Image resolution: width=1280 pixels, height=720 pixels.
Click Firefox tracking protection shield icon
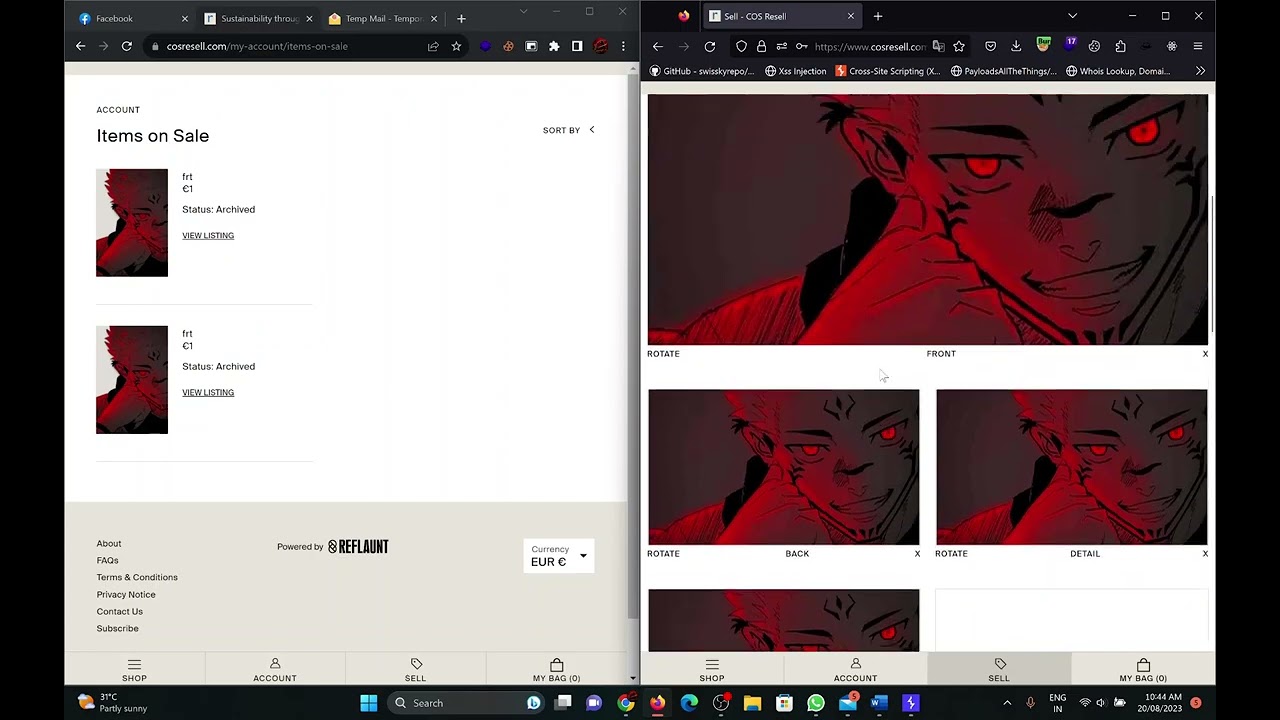tap(741, 46)
